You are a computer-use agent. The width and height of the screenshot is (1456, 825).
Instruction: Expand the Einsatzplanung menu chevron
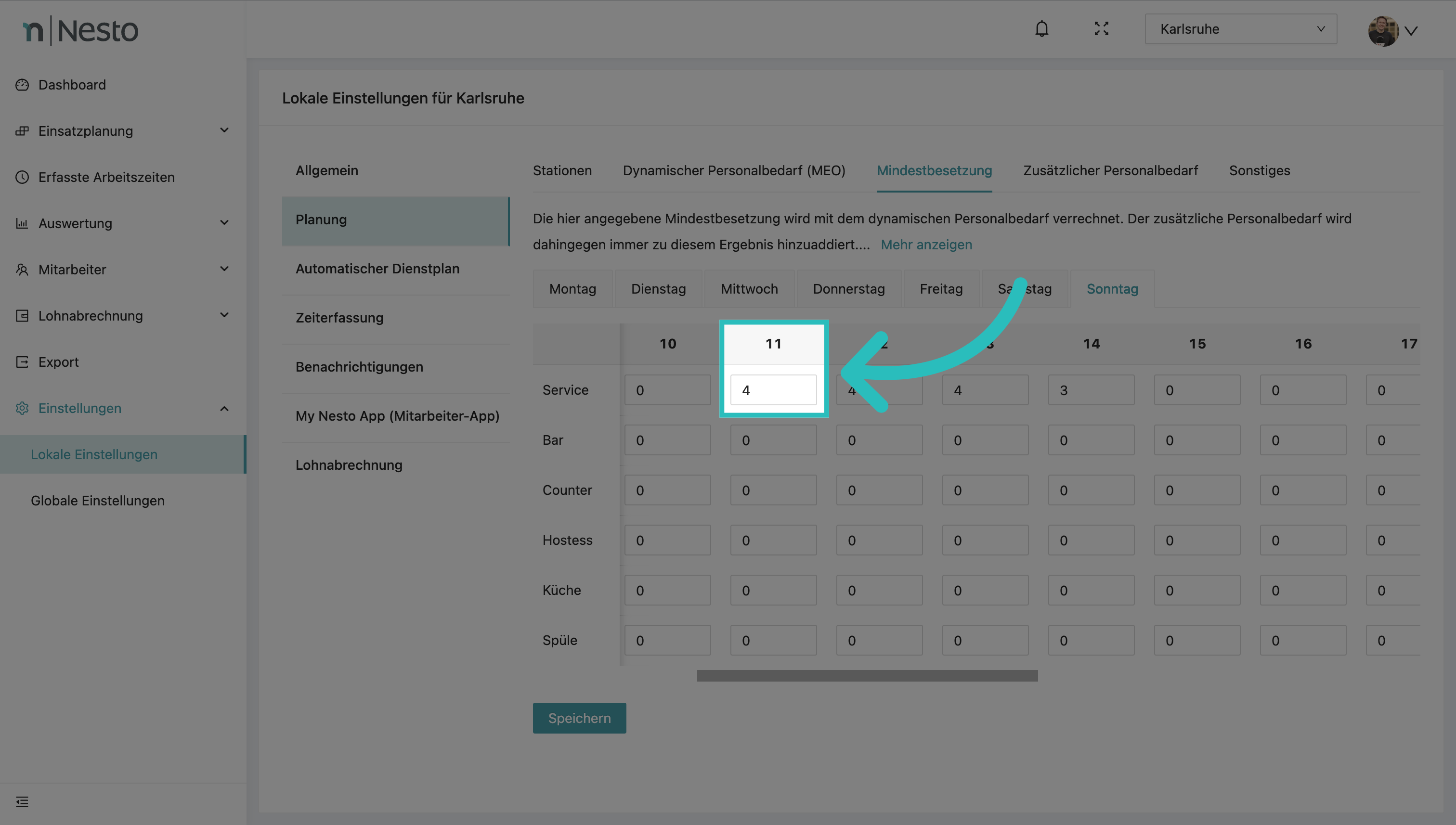point(224,131)
